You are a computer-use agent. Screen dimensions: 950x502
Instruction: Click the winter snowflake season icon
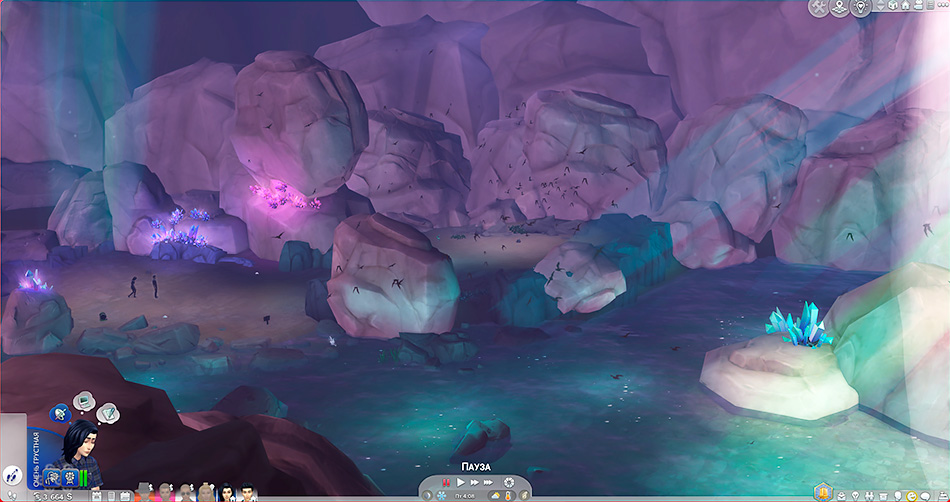pos(442,496)
